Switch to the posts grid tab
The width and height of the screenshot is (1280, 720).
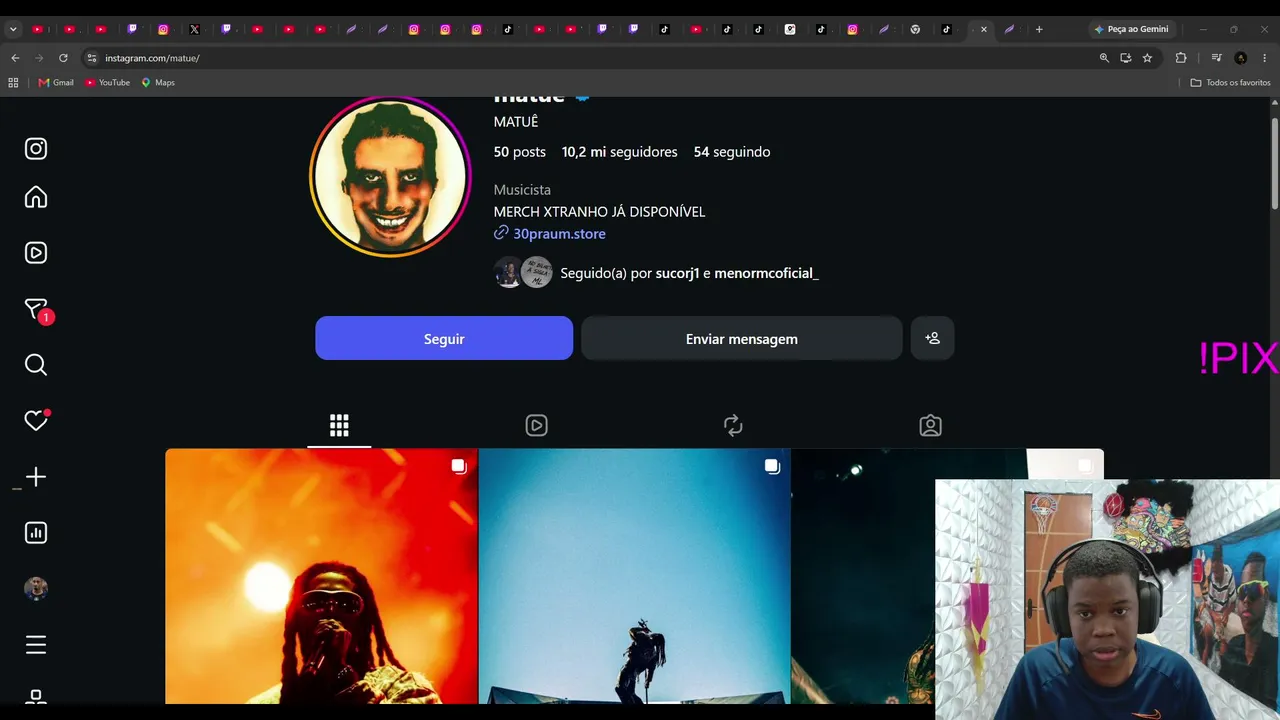pos(339,426)
